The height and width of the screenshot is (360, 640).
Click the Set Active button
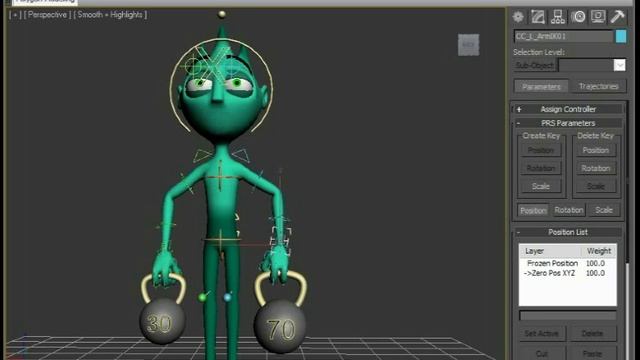541,333
